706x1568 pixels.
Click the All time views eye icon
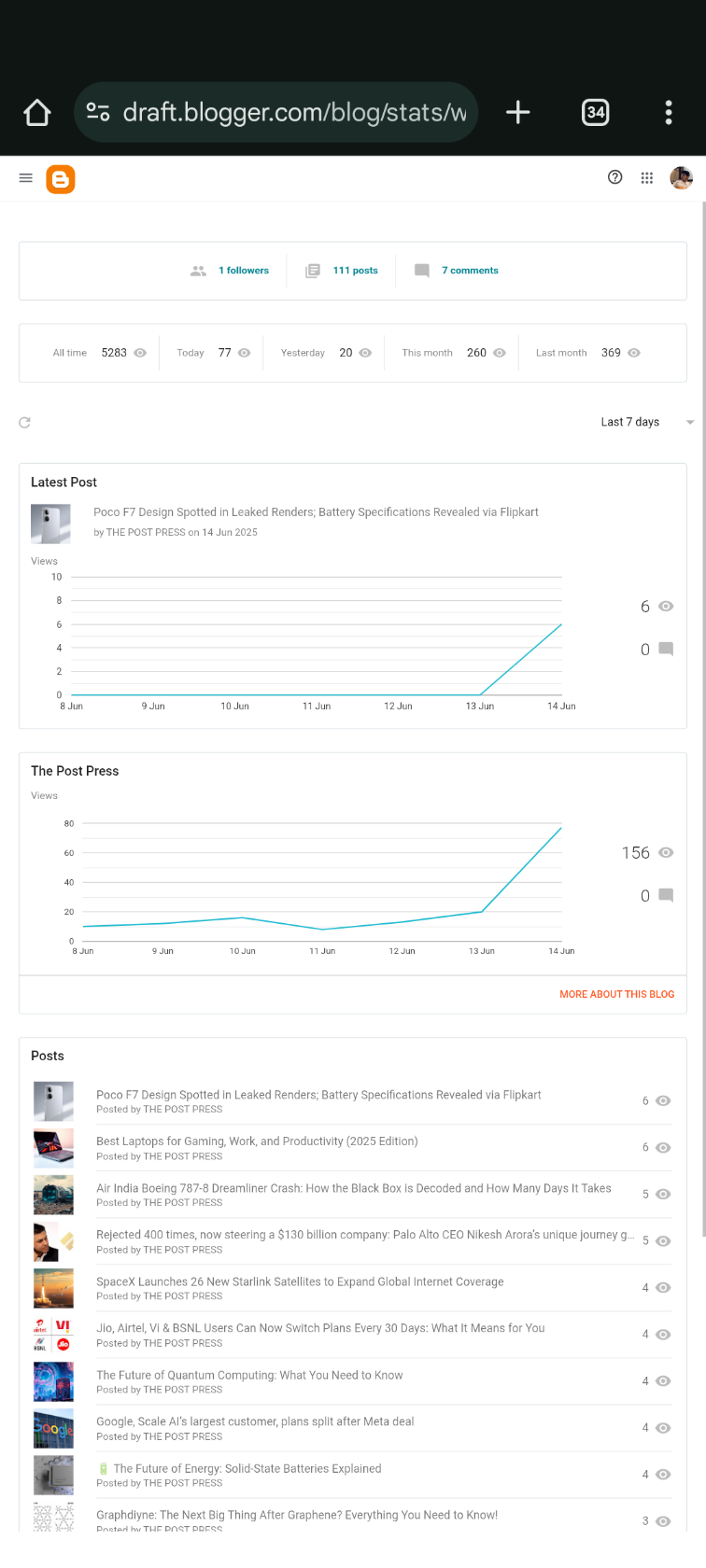point(140,353)
